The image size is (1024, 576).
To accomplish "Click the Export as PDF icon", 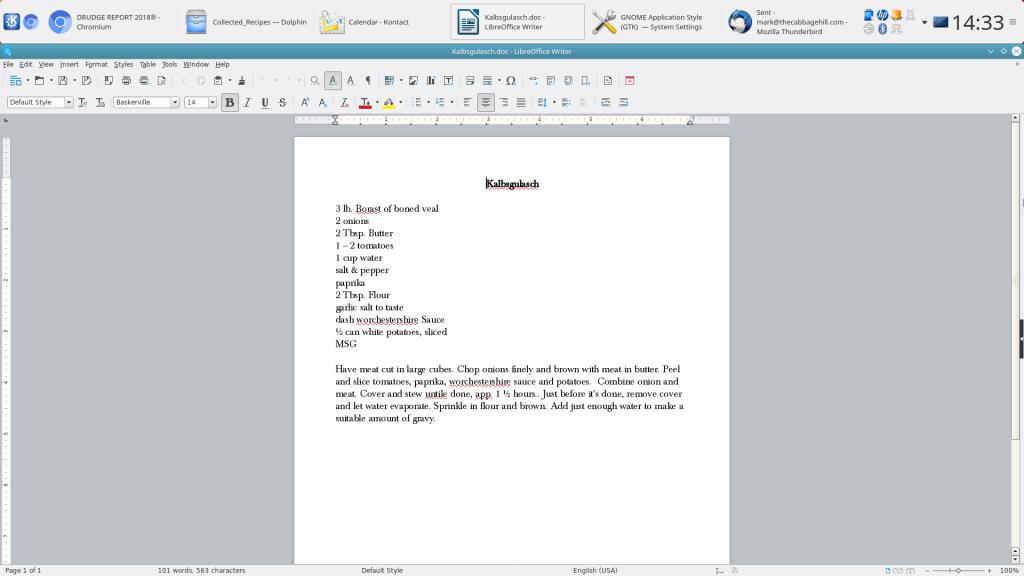I will click(x=108, y=80).
